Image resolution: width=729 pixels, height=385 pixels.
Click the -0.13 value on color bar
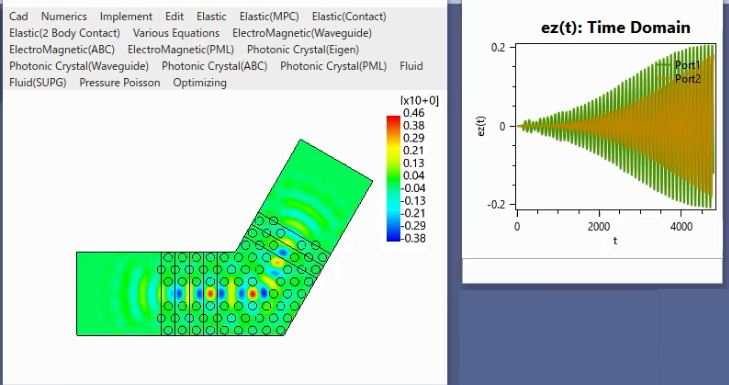[412, 201]
